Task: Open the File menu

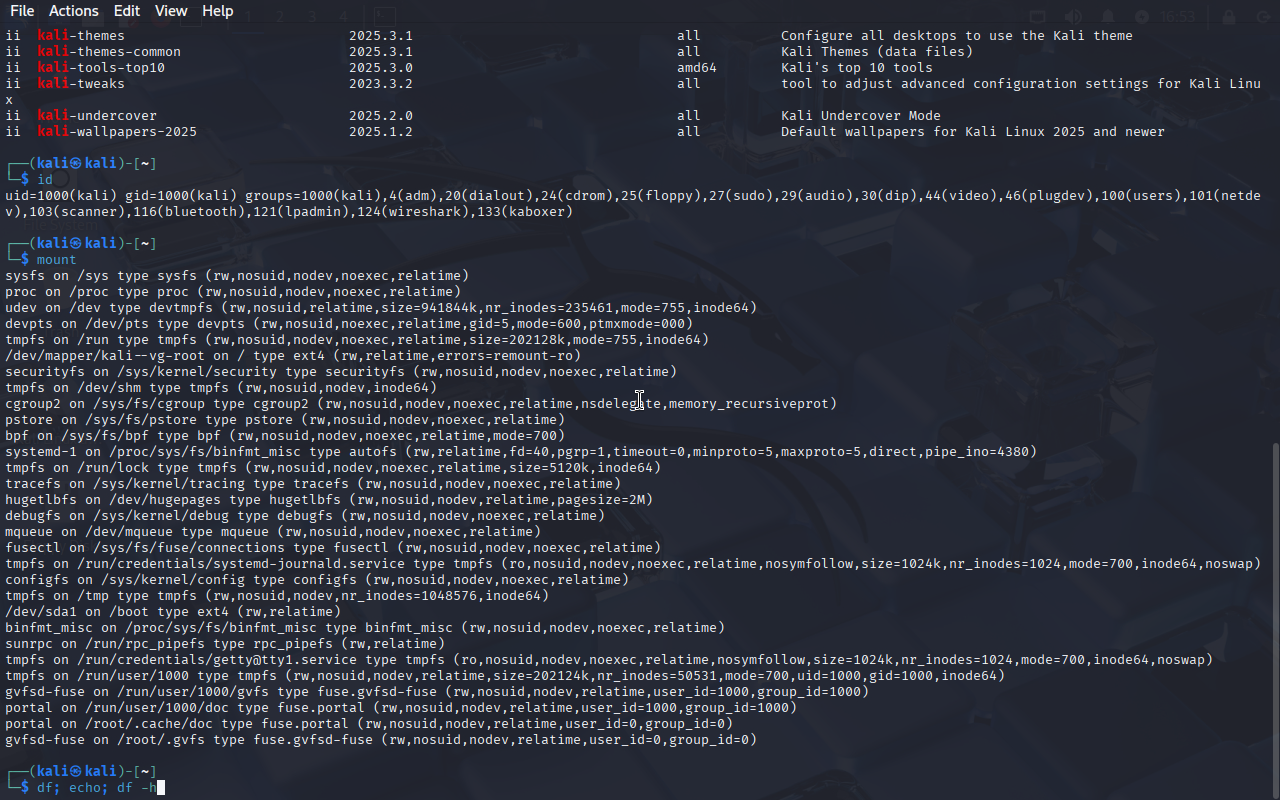Action: click(22, 11)
